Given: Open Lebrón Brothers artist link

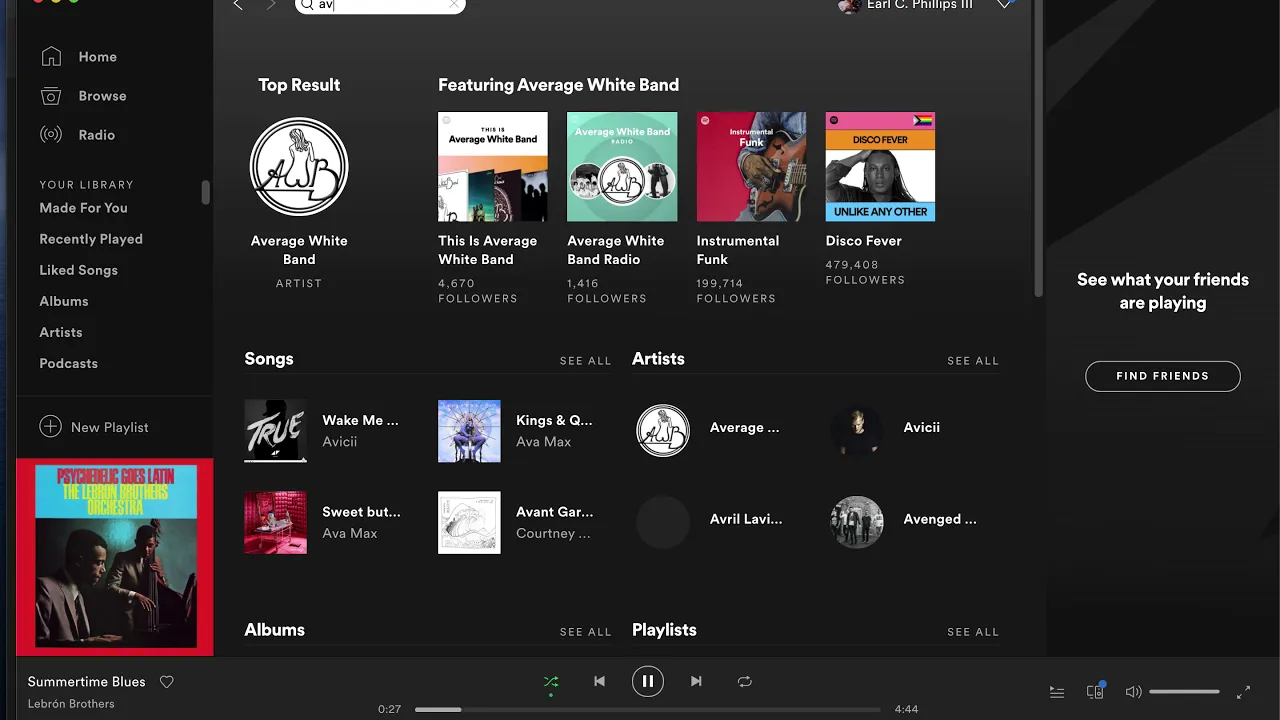Looking at the screenshot, I should click(x=71, y=704).
